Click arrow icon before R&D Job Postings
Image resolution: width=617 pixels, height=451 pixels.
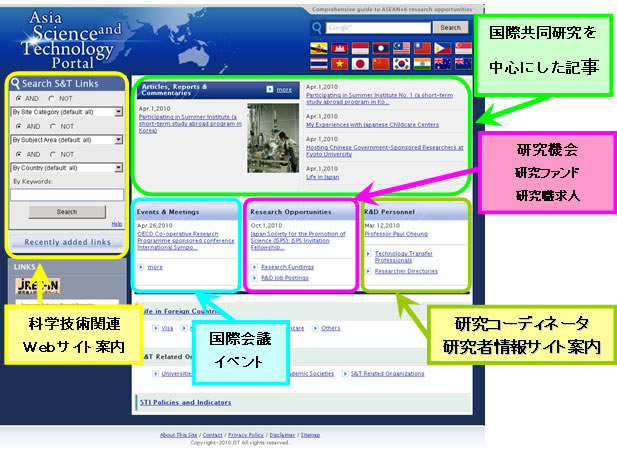(x=254, y=278)
